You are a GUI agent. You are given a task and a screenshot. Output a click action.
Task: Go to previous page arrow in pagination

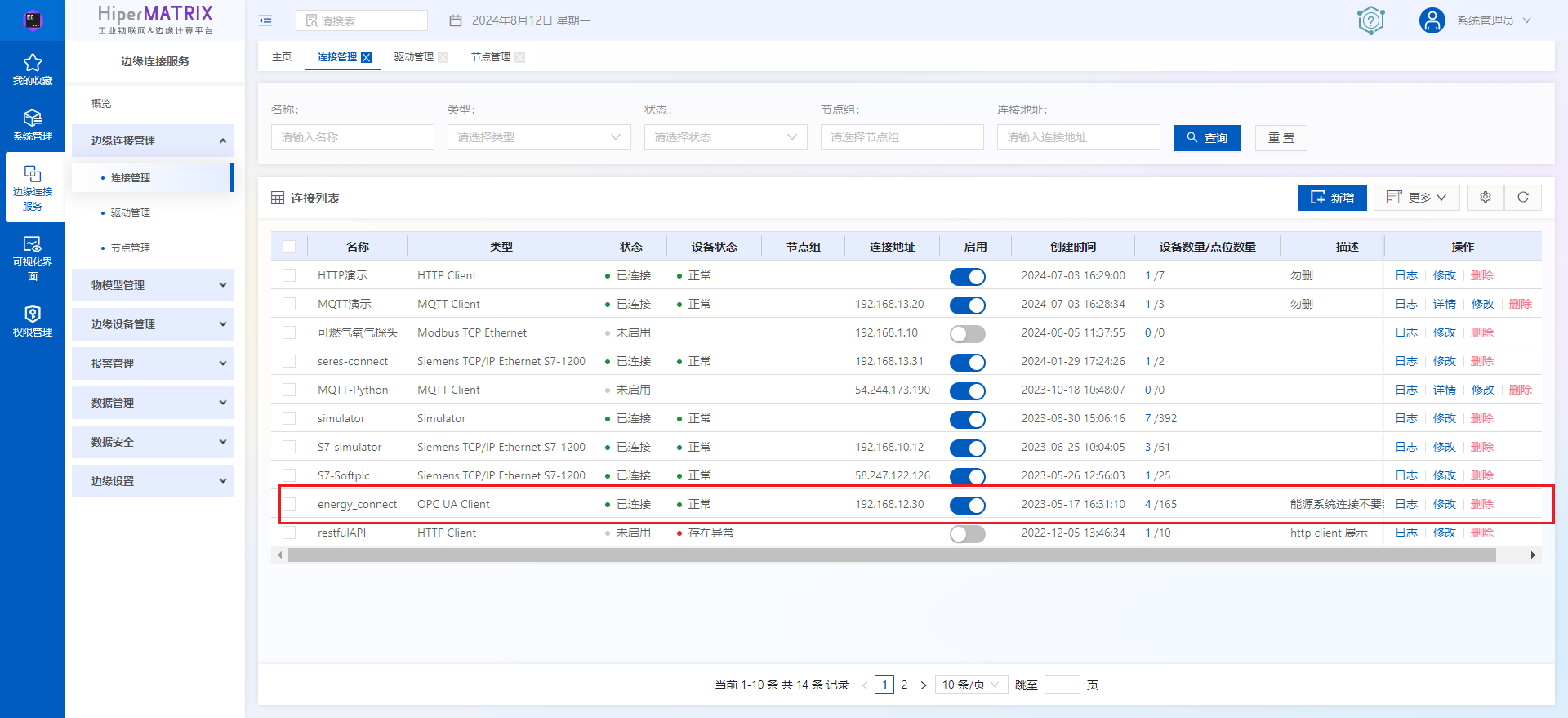click(865, 685)
